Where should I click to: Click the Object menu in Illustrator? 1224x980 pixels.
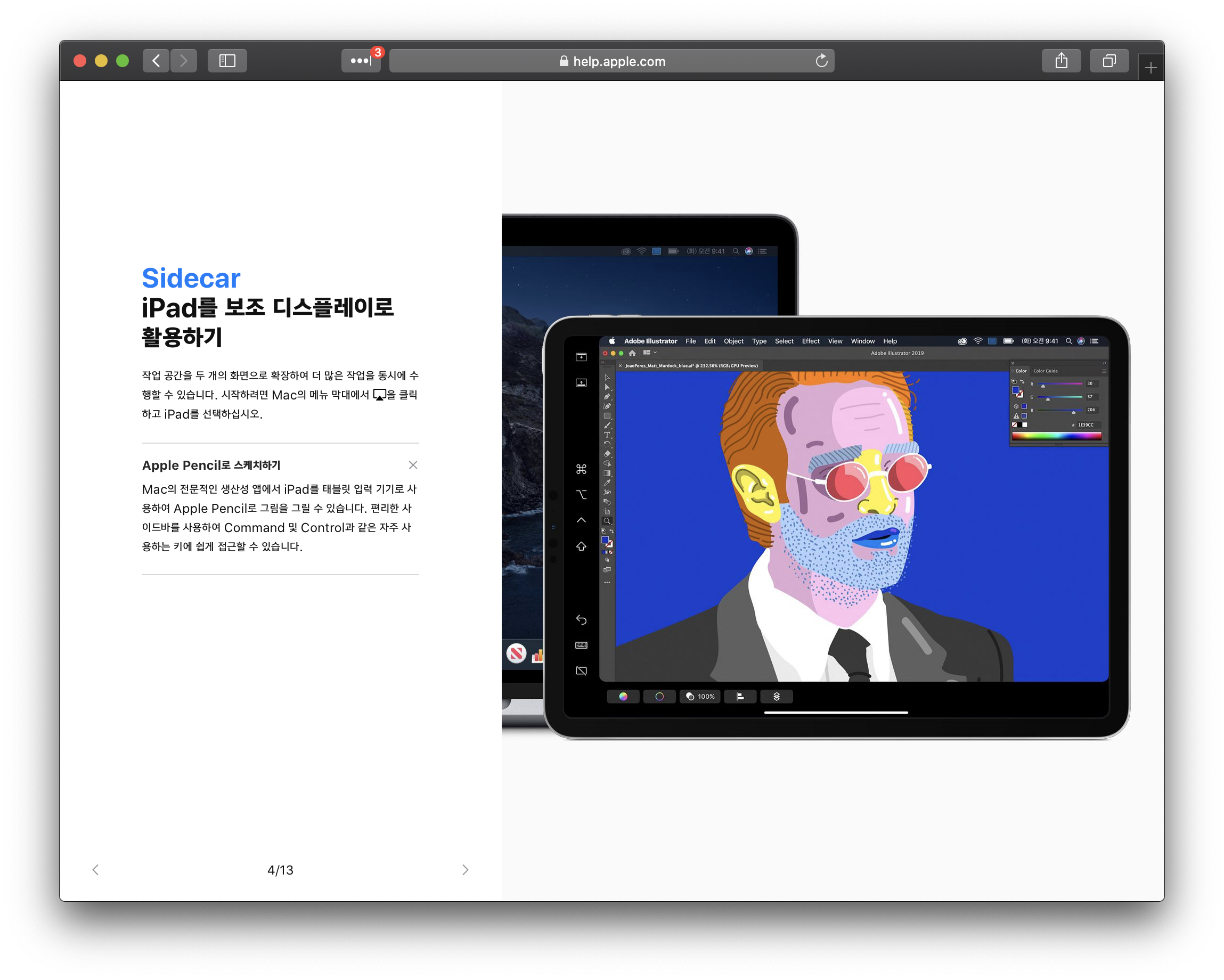[733, 341]
